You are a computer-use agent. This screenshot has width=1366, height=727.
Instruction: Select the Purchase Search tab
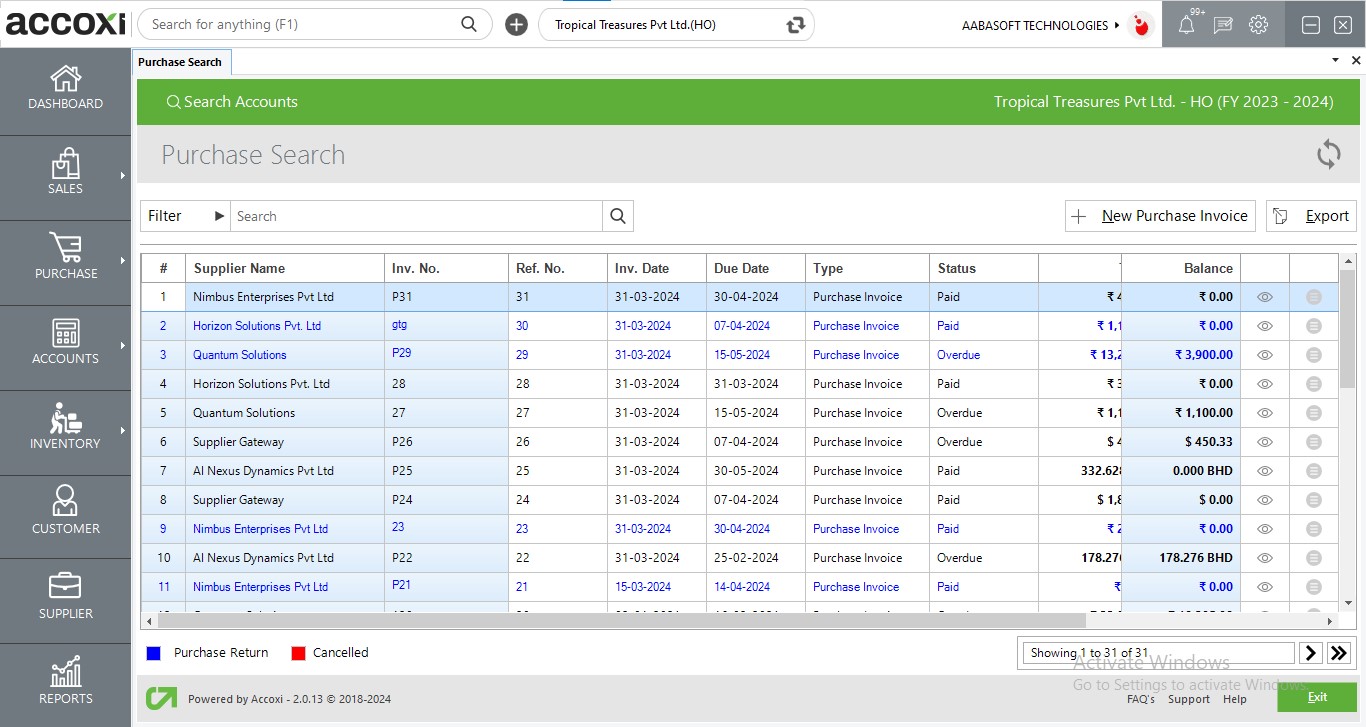click(x=180, y=62)
